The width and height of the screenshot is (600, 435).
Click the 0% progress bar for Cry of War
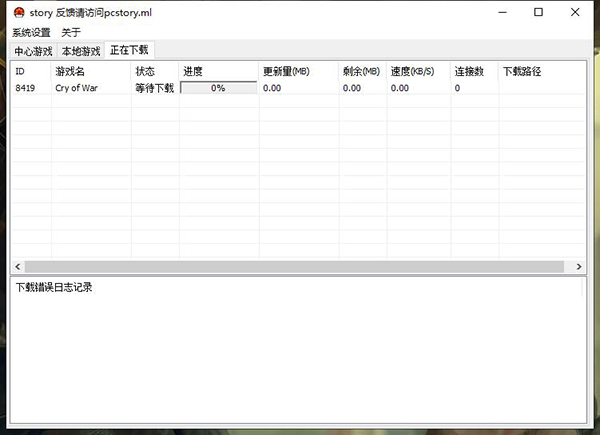tap(218, 88)
